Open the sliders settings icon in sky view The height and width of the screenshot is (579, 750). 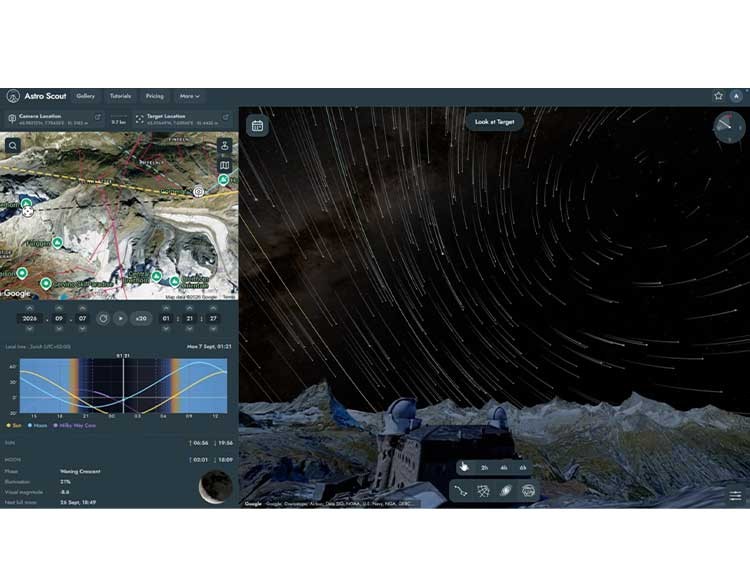[735, 496]
